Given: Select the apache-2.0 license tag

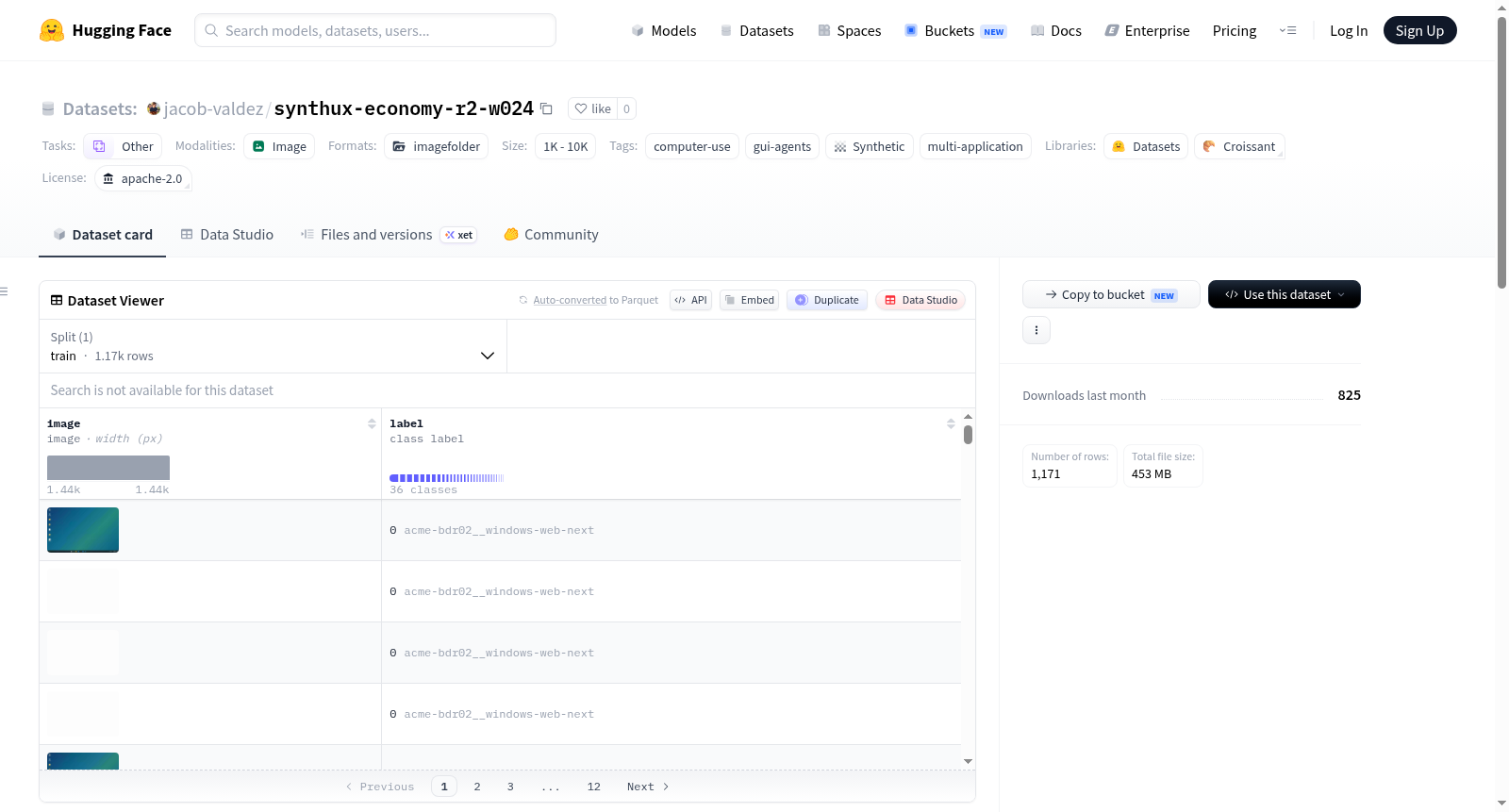Looking at the screenshot, I should click(143, 178).
